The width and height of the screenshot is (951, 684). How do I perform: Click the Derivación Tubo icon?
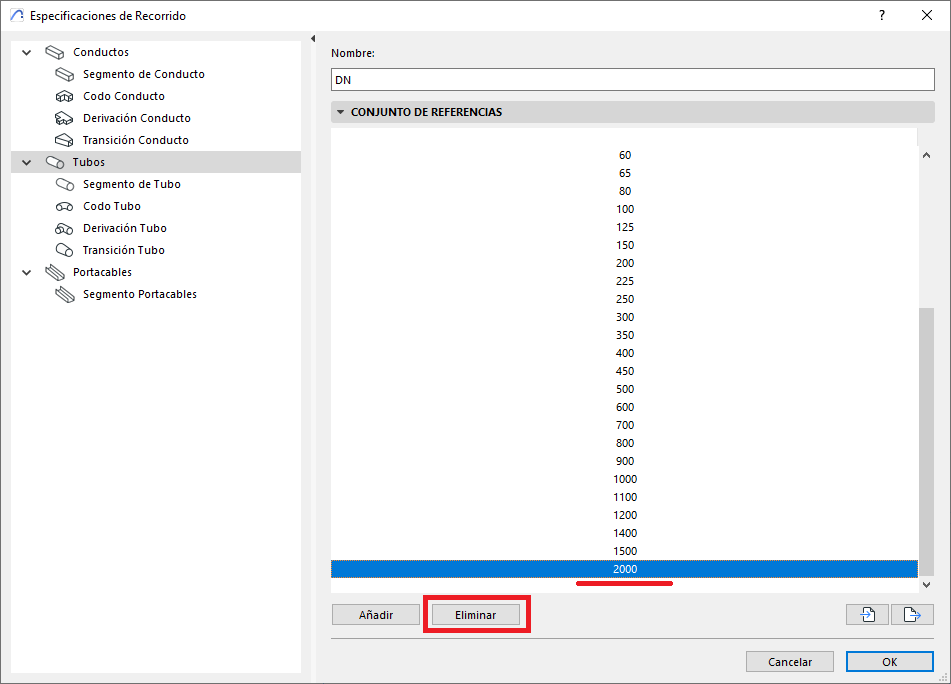[x=65, y=229]
